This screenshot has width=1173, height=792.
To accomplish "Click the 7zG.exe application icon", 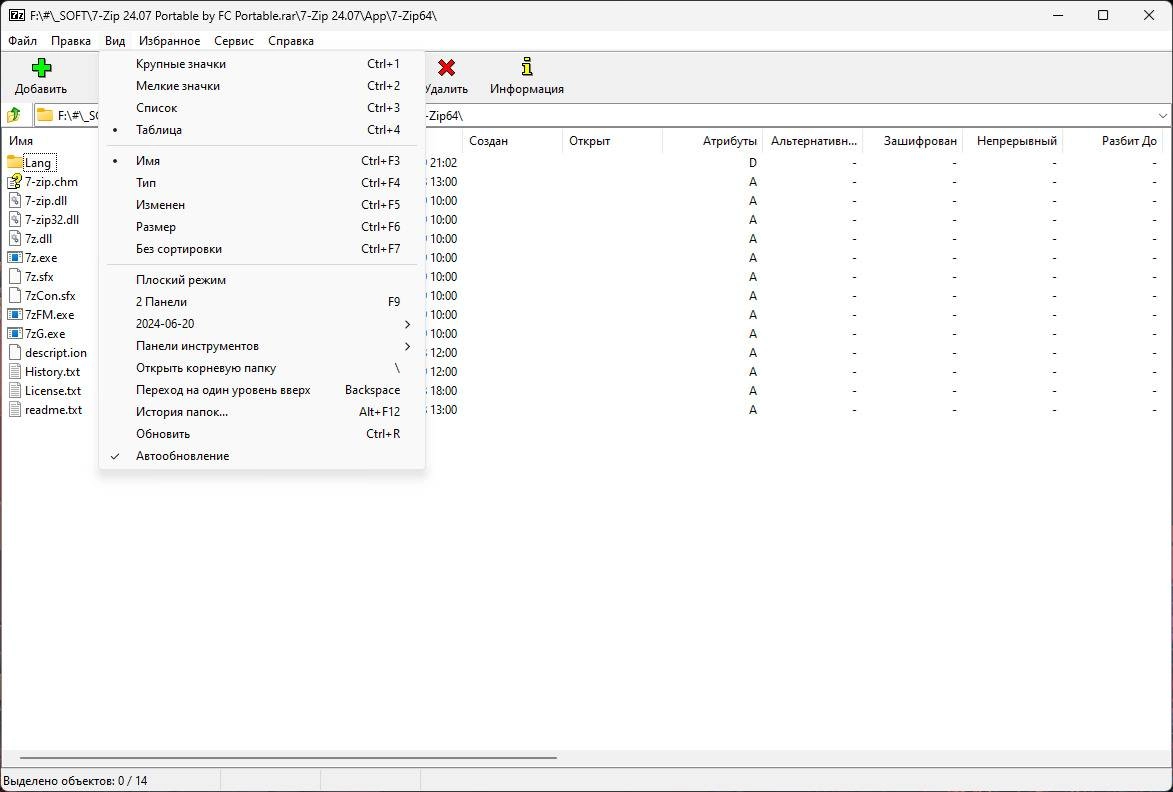I will [15, 334].
